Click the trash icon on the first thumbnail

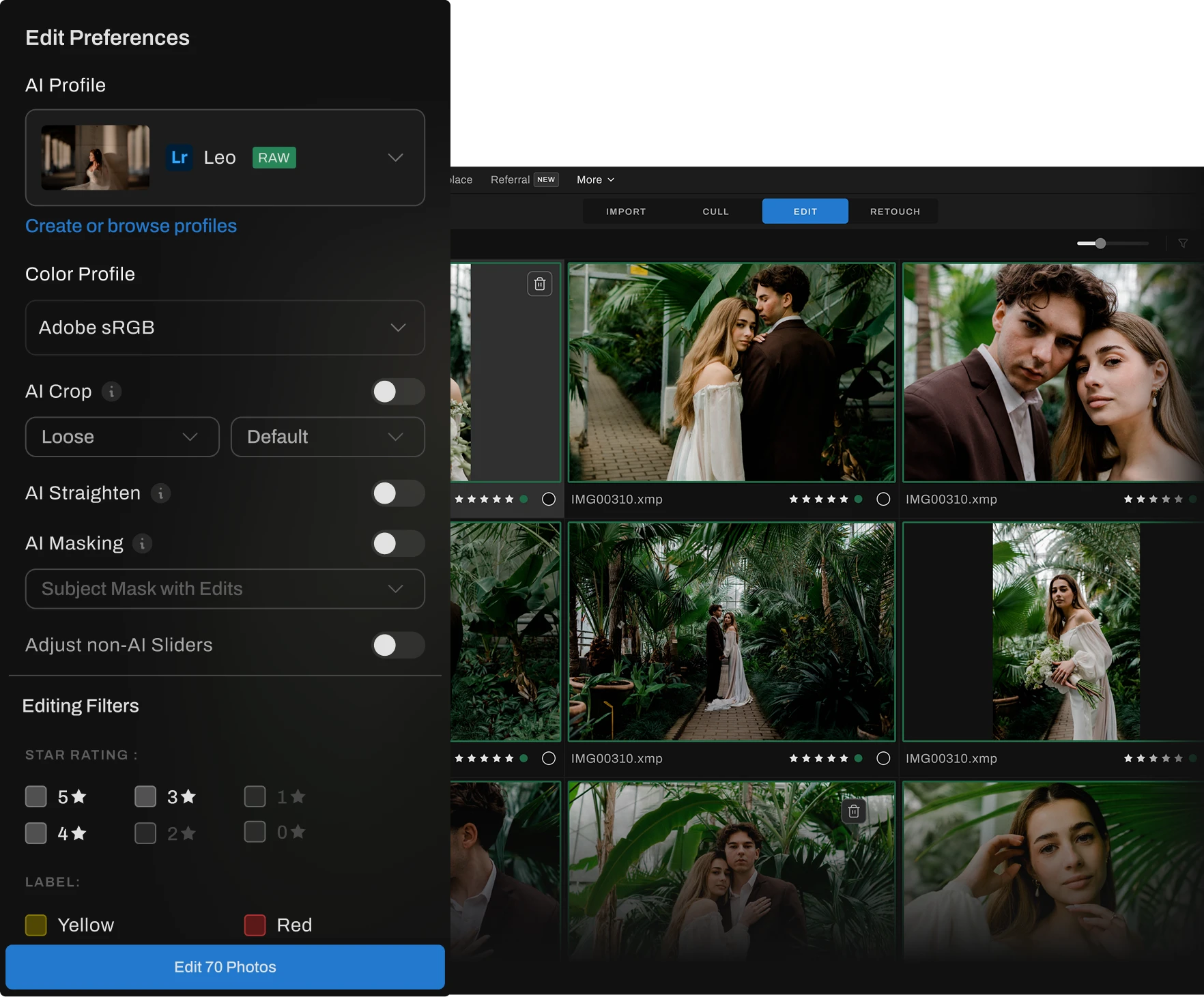[x=539, y=284]
